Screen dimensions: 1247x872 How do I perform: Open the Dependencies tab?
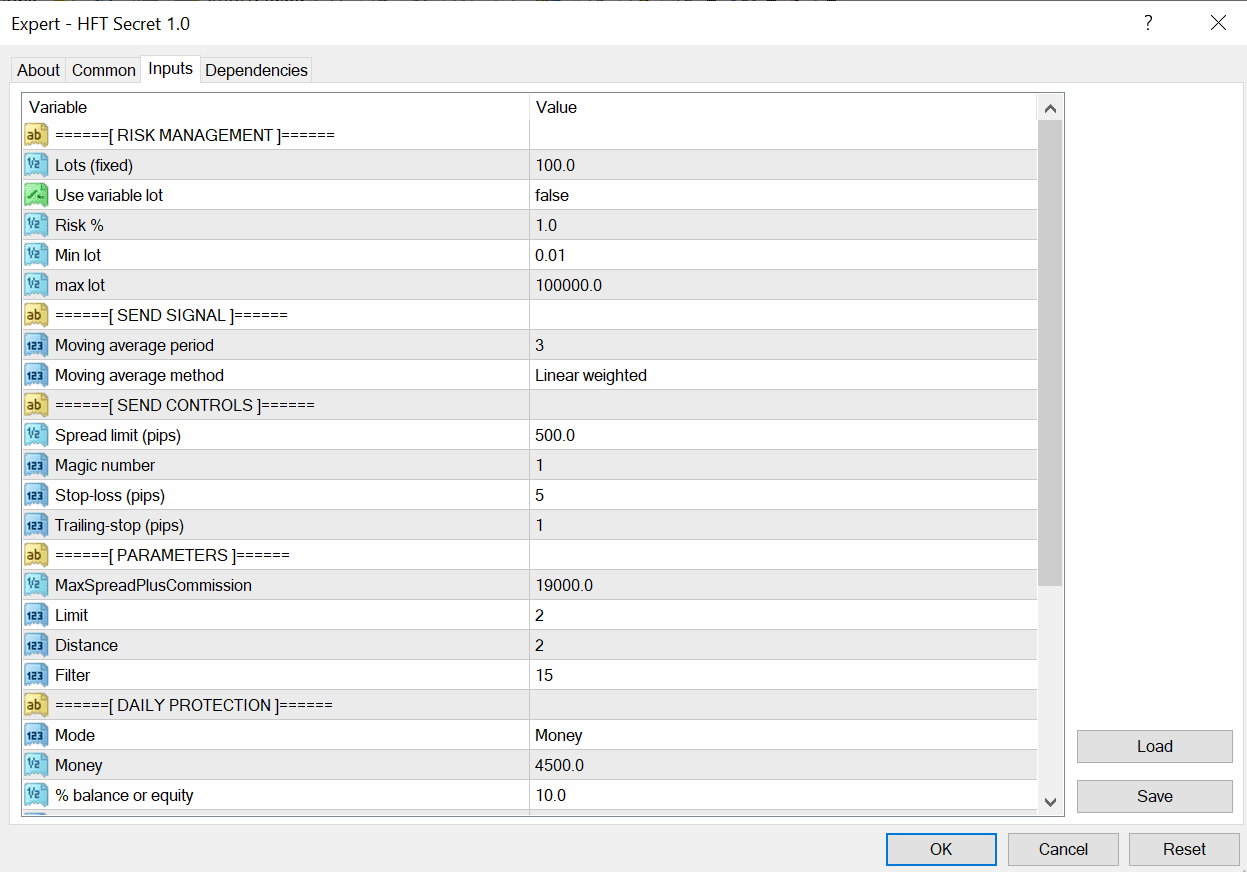(256, 70)
